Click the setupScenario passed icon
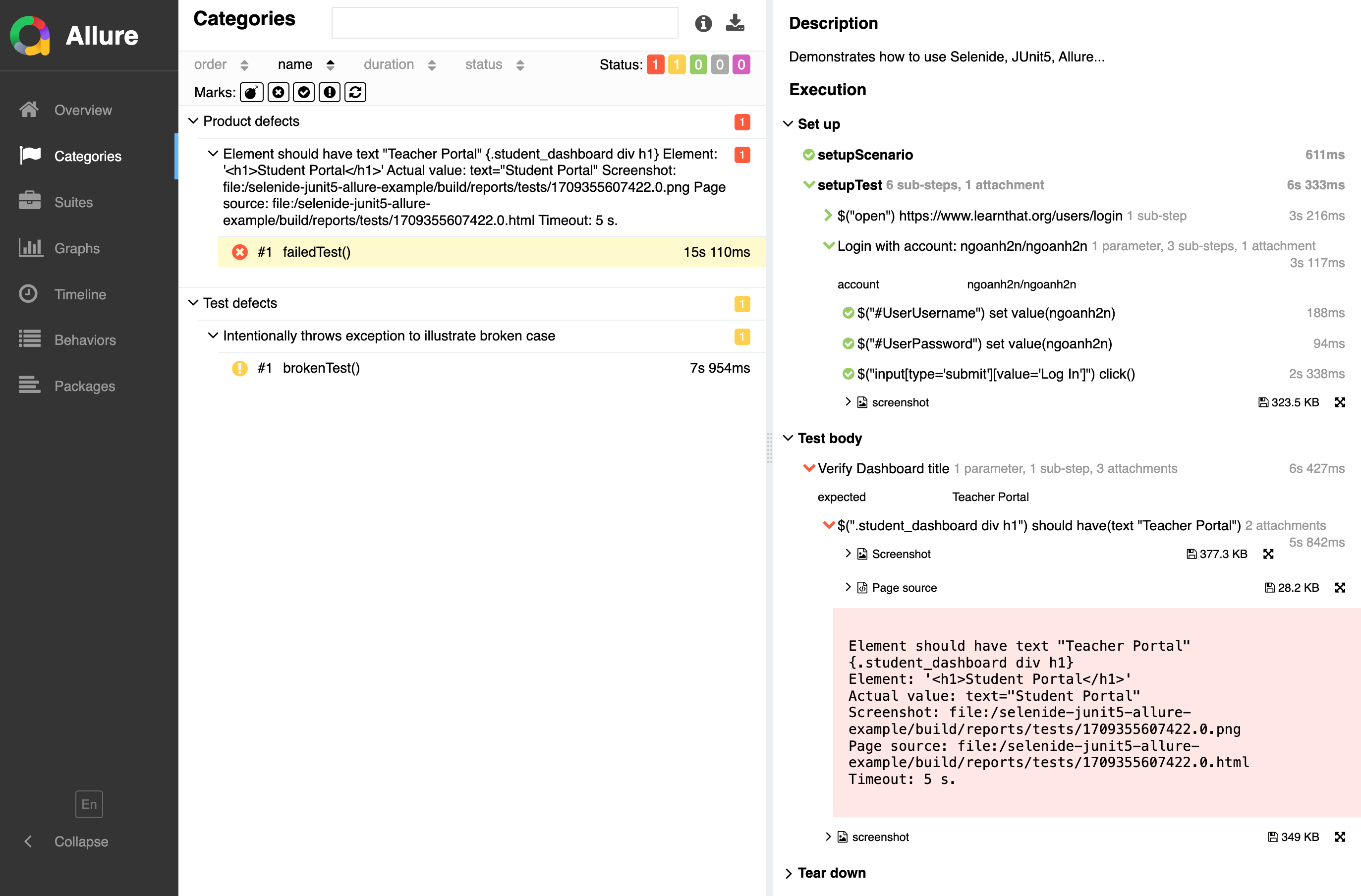 [x=808, y=155]
